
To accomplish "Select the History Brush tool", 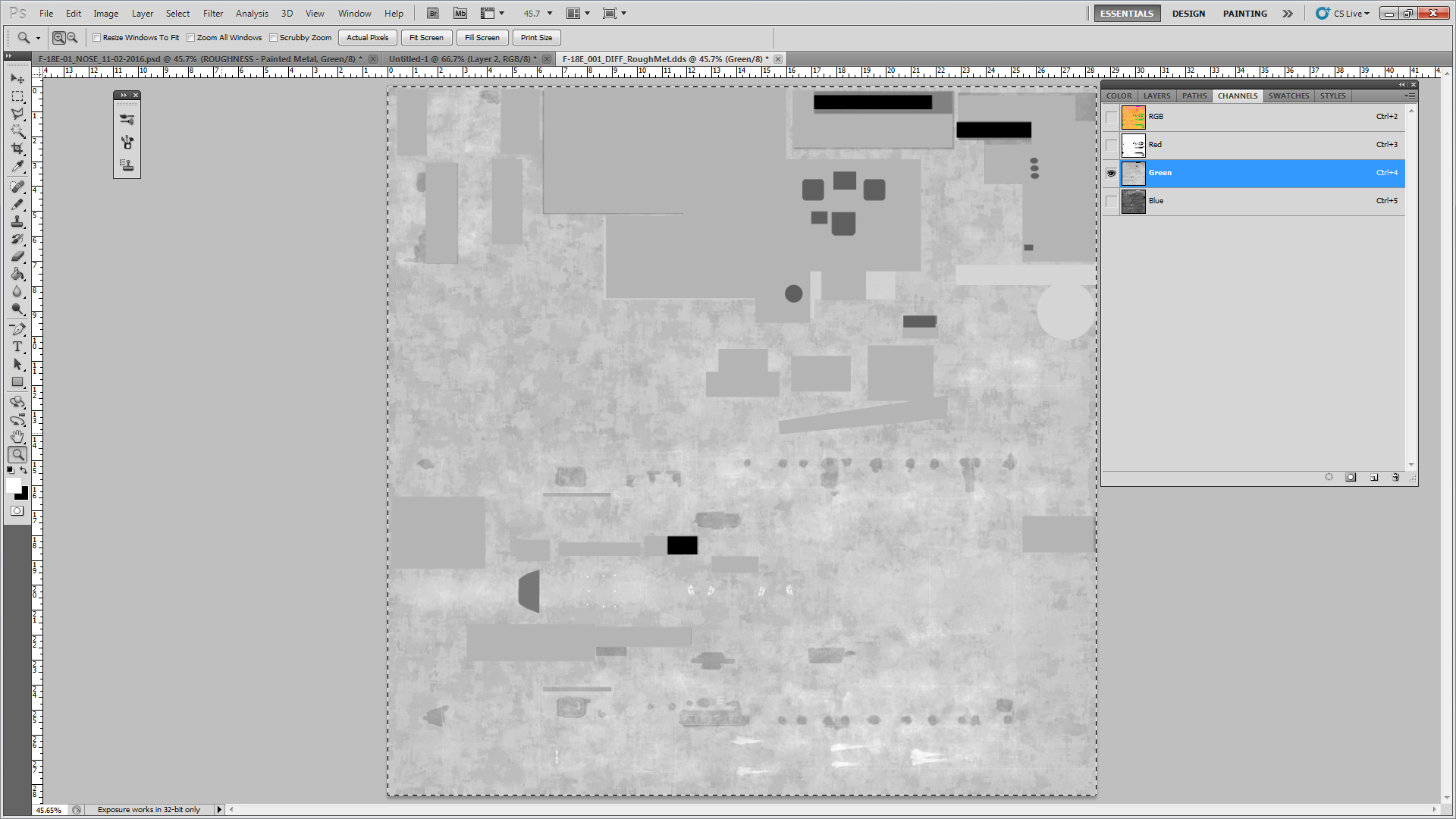I will point(17,239).
